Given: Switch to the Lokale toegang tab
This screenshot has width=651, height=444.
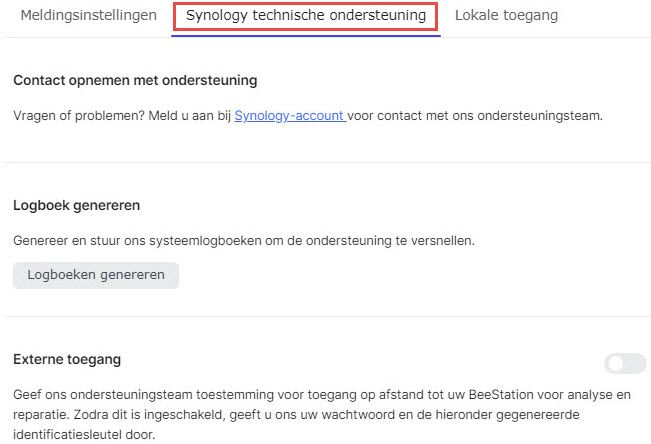Looking at the screenshot, I should [506, 16].
